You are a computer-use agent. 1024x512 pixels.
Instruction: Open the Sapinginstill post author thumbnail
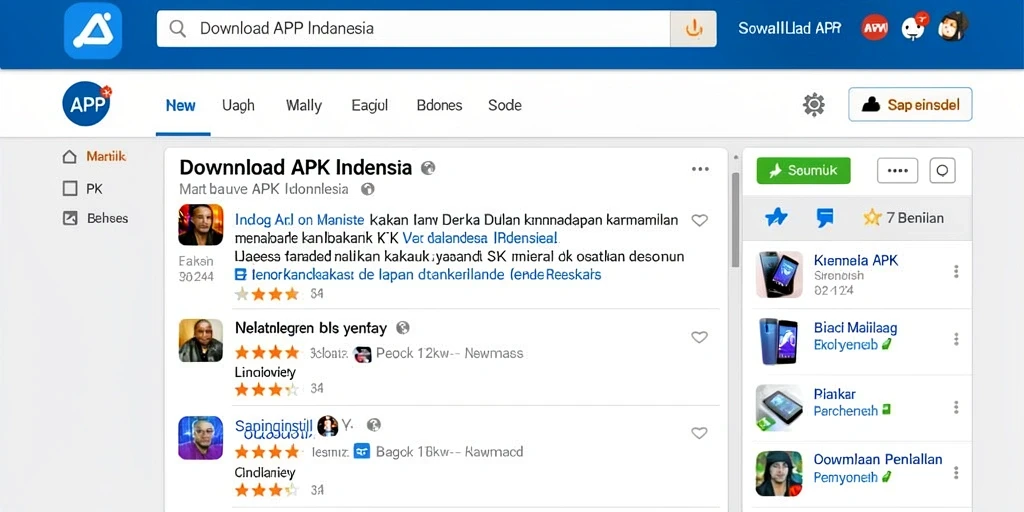(200, 438)
